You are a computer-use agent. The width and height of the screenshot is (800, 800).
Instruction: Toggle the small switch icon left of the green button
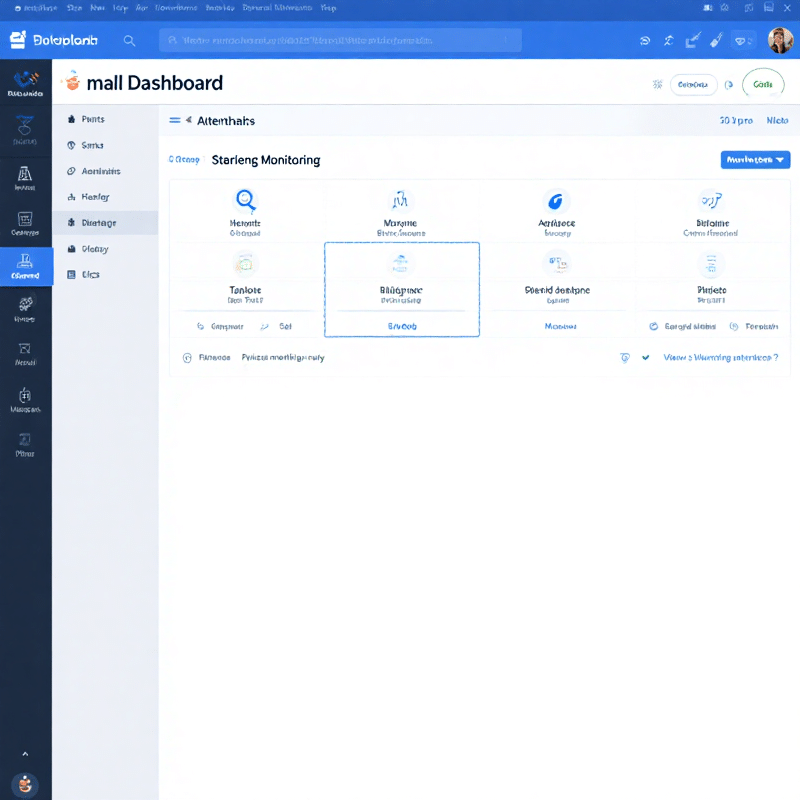pyautogui.click(x=729, y=85)
